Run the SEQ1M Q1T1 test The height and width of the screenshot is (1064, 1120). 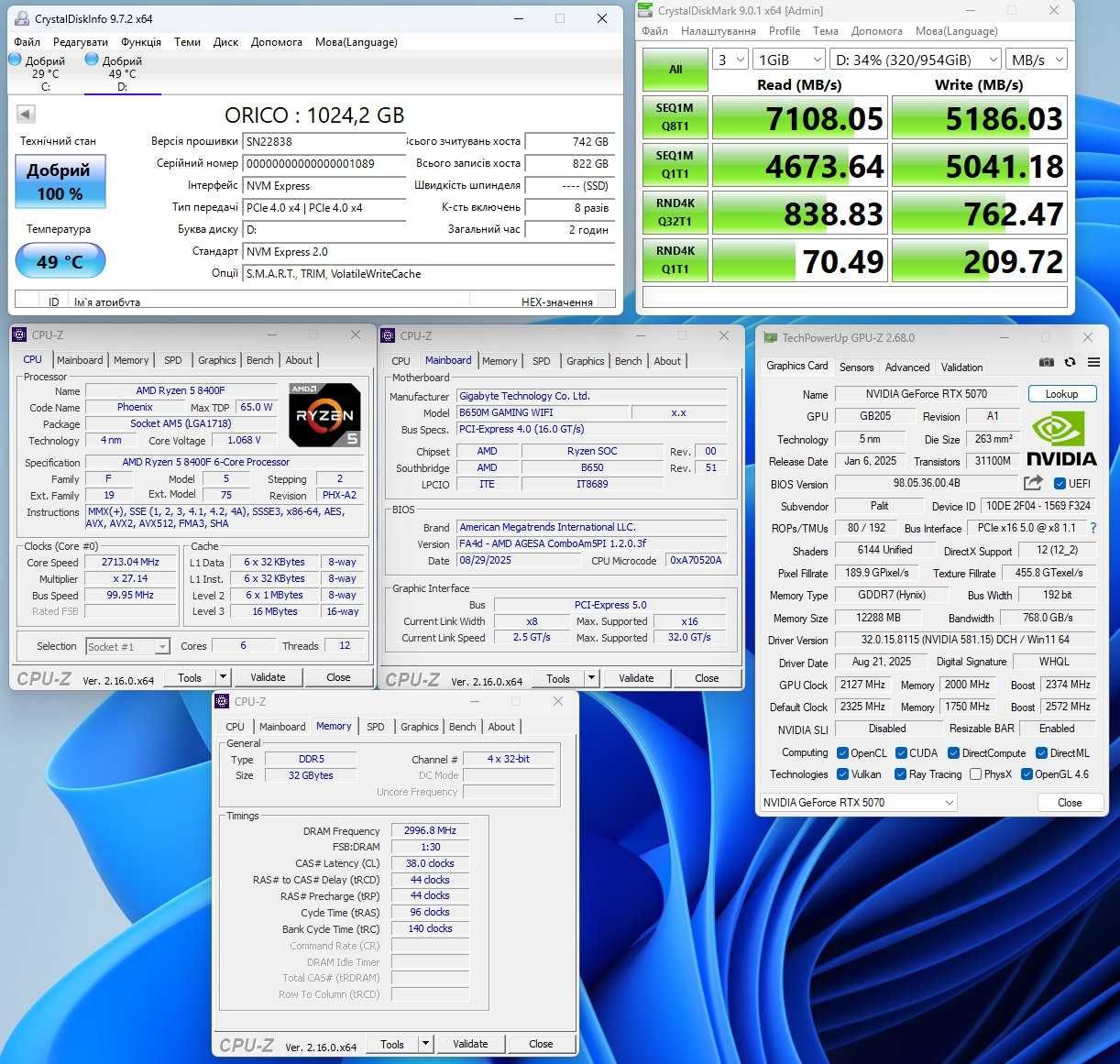point(675,165)
